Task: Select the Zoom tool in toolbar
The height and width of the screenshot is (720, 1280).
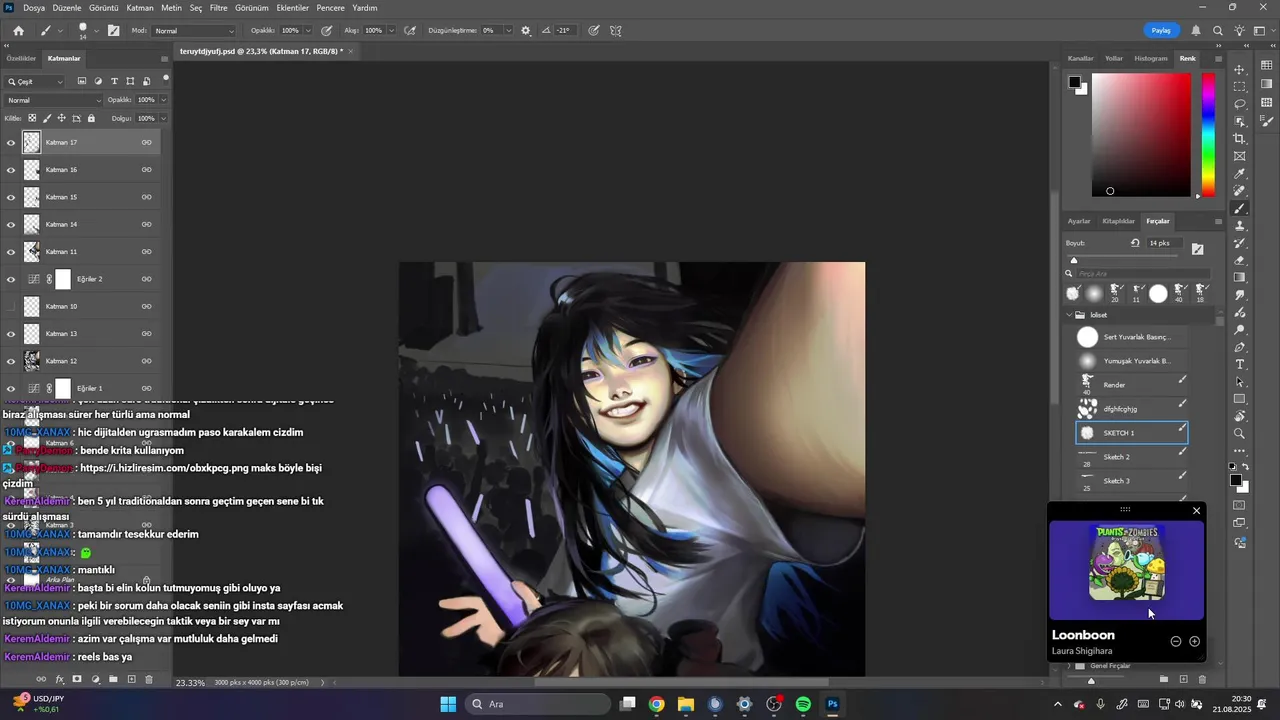Action: [1240, 433]
